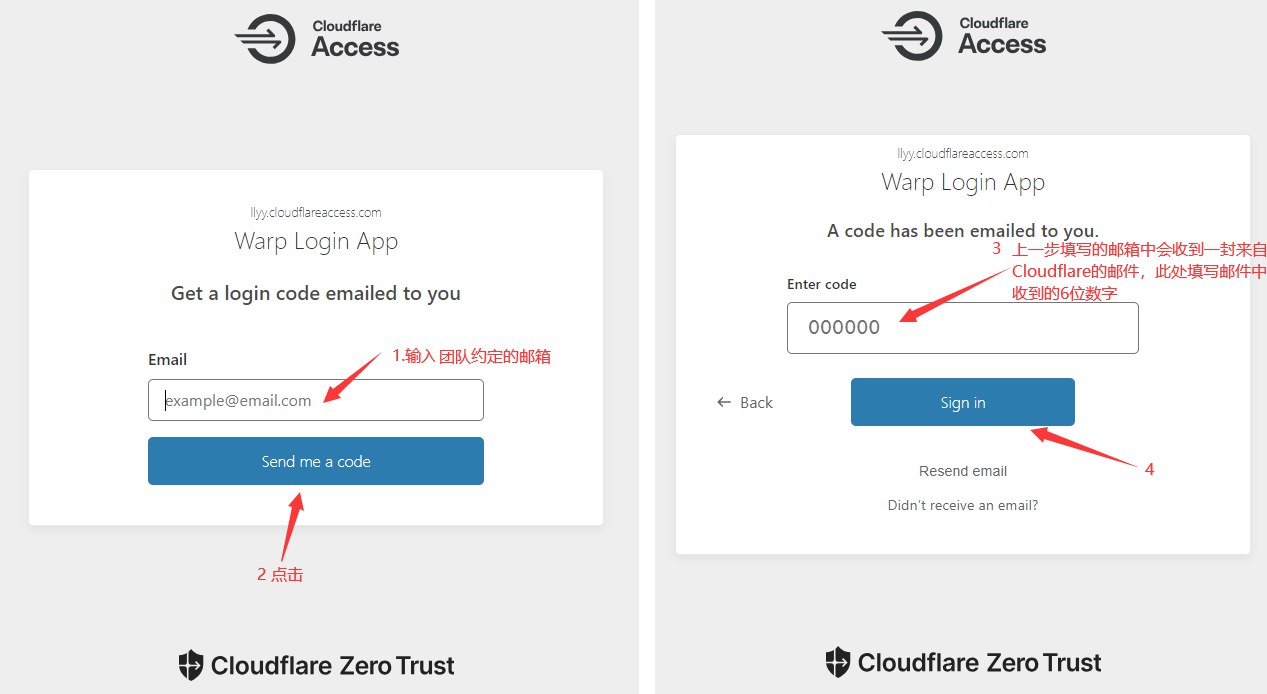Click the Cloudflare Access arrow logo above the code form
This screenshot has width=1267, height=694.
(x=912, y=37)
